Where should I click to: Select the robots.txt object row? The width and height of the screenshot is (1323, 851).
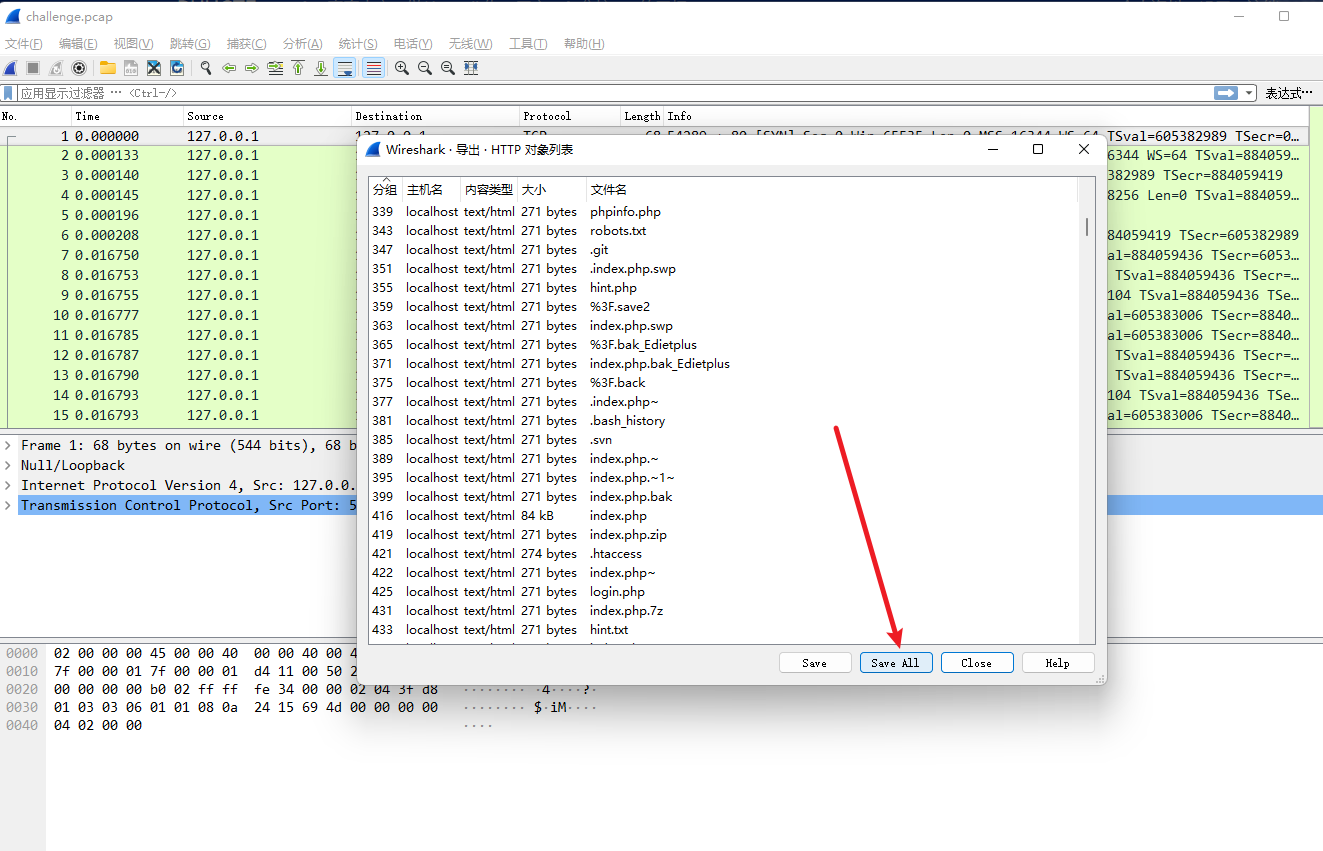click(x=724, y=231)
